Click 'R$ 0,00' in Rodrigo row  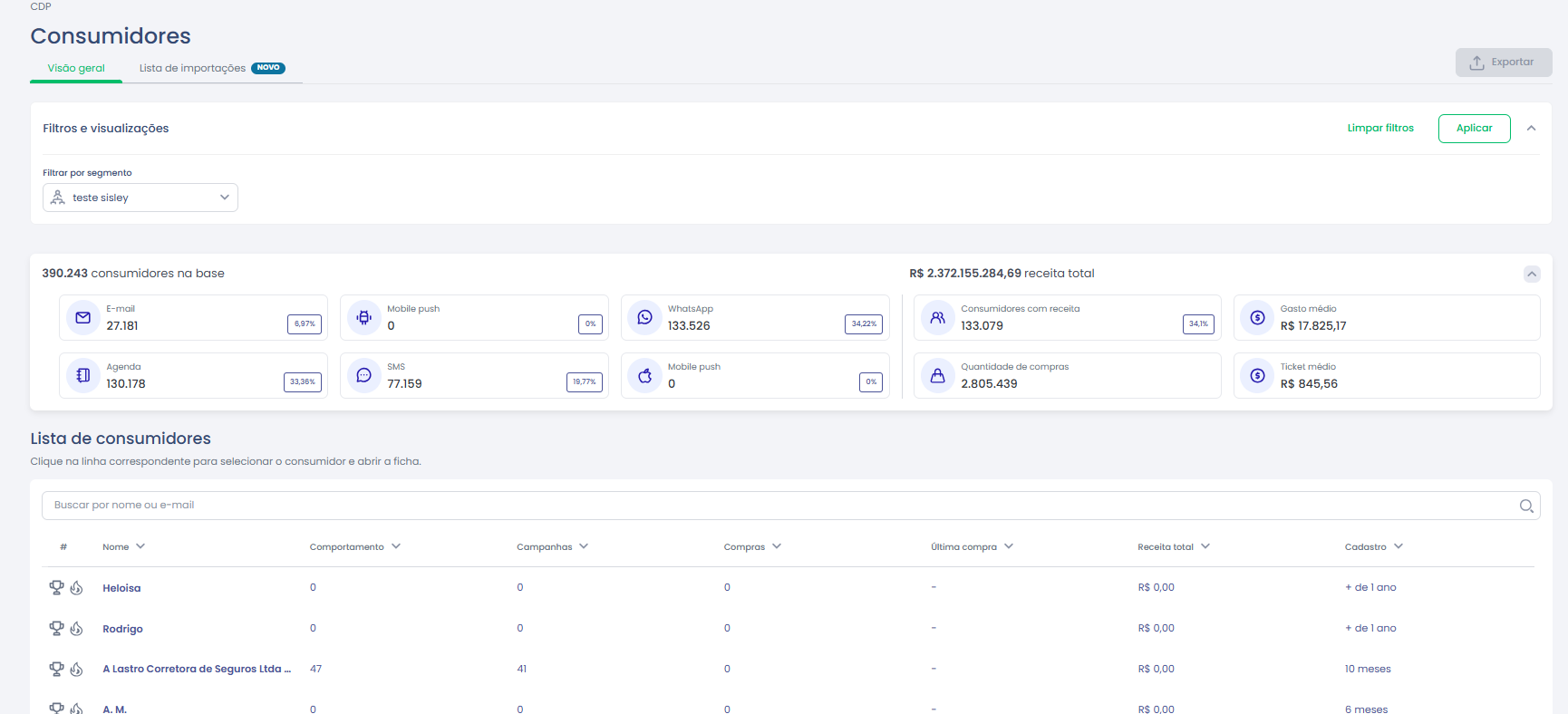(x=1157, y=629)
